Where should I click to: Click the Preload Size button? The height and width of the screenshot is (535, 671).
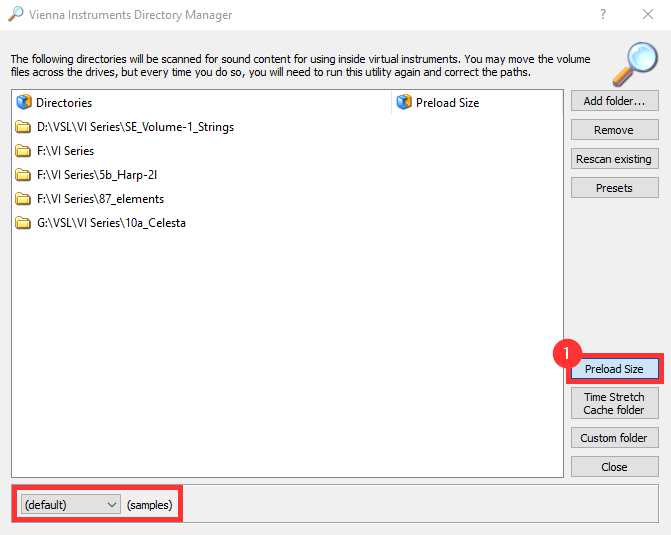pyautogui.click(x=615, y=369)
